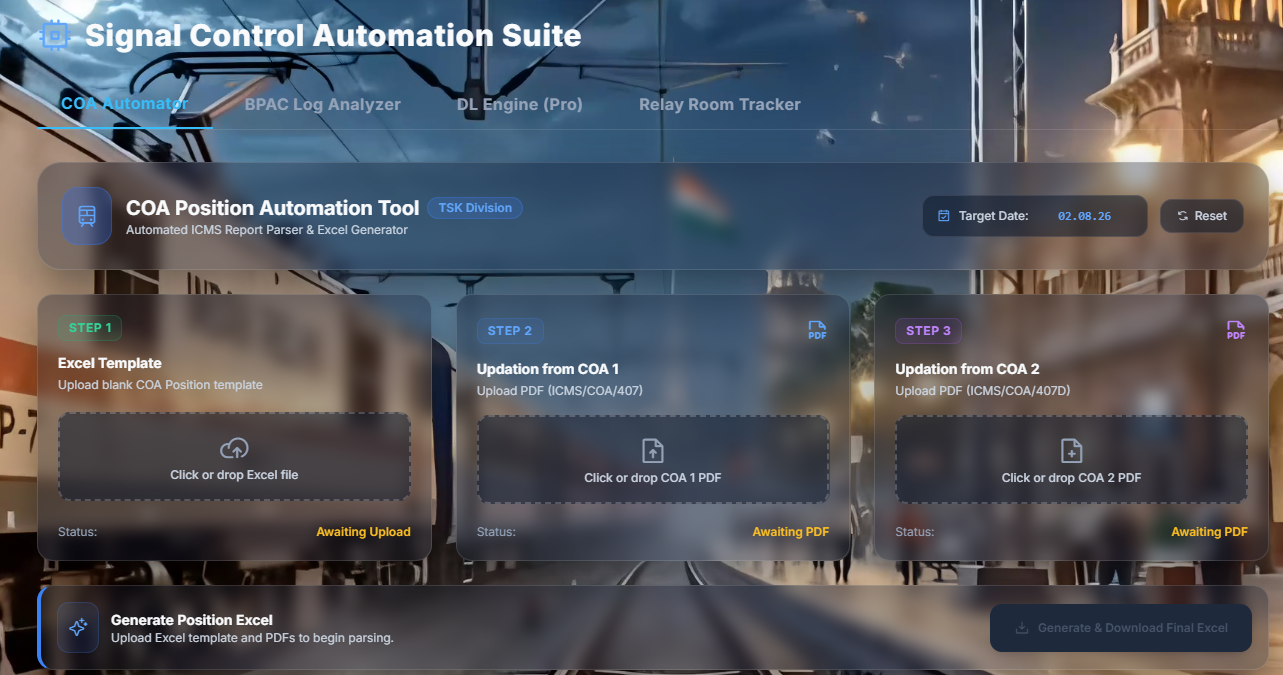Screen dimensions: 1283x675
Task: Click the Updation from COA 2 heading
Action: 968,369
